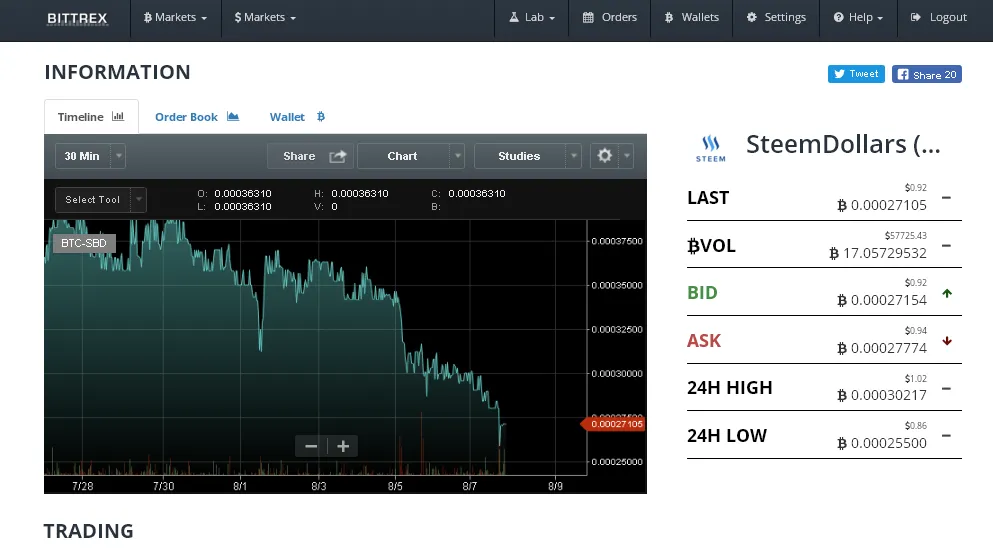
Task: Switch to the Wallet tab
Action: coord(297,116)
